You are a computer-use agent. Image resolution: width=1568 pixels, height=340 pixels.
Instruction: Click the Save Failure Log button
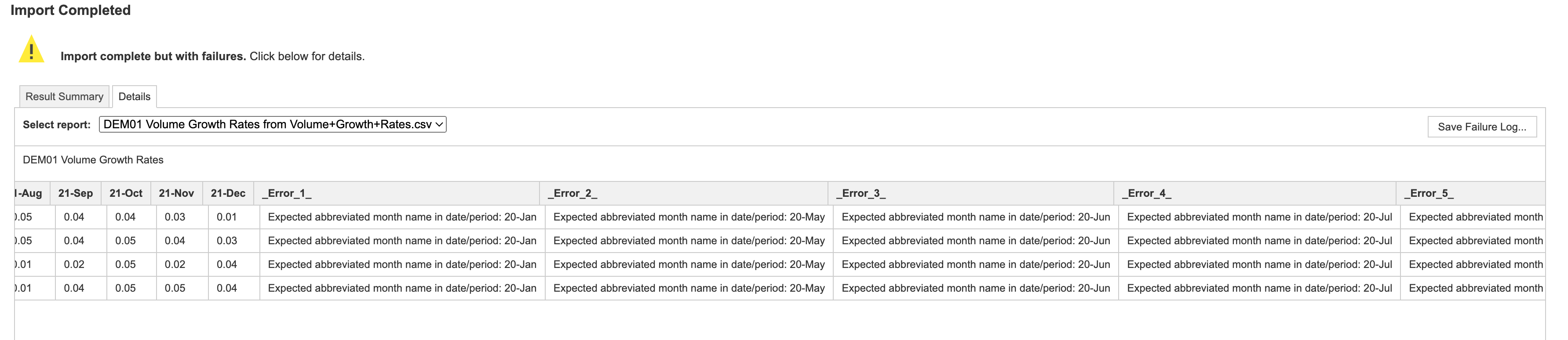pyautogui.click(x=1481, y=127)
